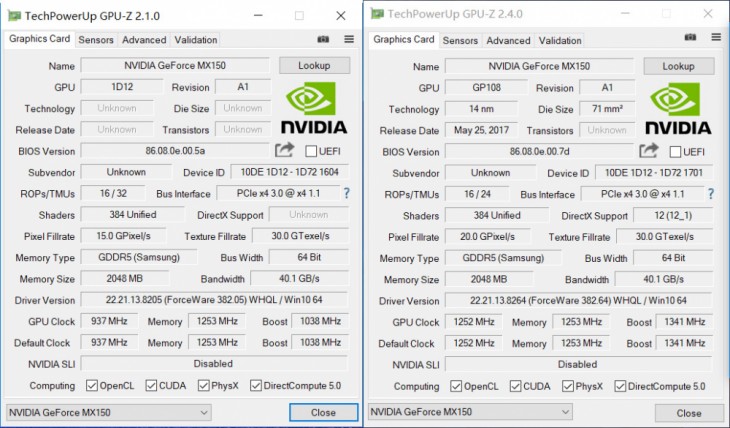This screenshot has width=730, height=428.
Task: Click Driver Version ForceWare 382.64 field
Action: click(x=578, y=301)
